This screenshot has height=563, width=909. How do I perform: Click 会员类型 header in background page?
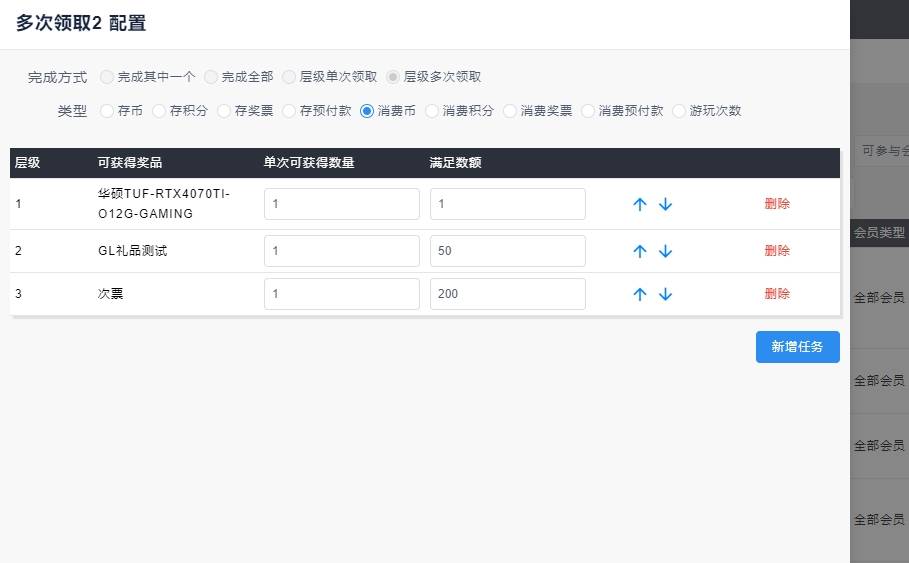coord(879,233)
